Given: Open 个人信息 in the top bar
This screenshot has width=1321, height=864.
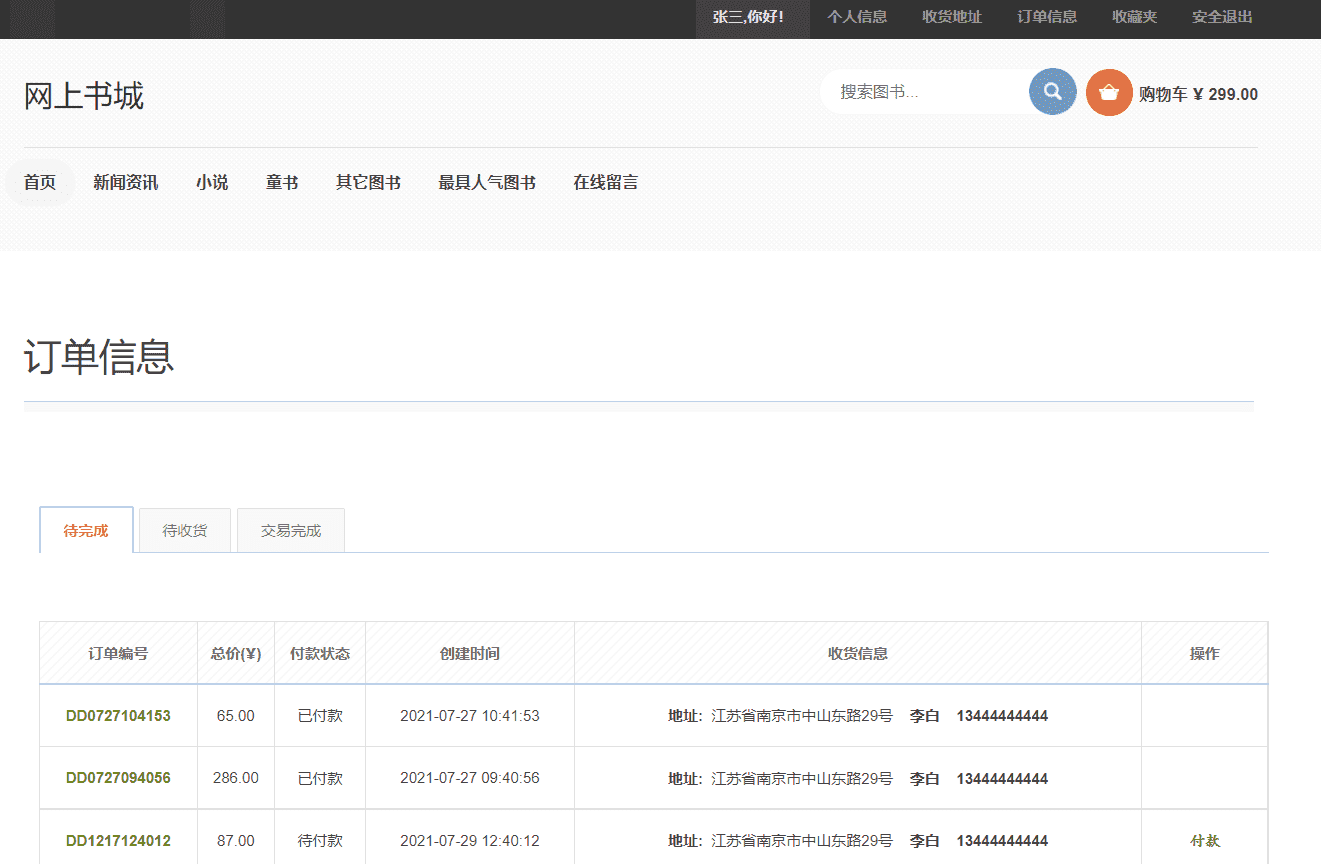Looking at the screenshot, I should [x=857, y=17].
